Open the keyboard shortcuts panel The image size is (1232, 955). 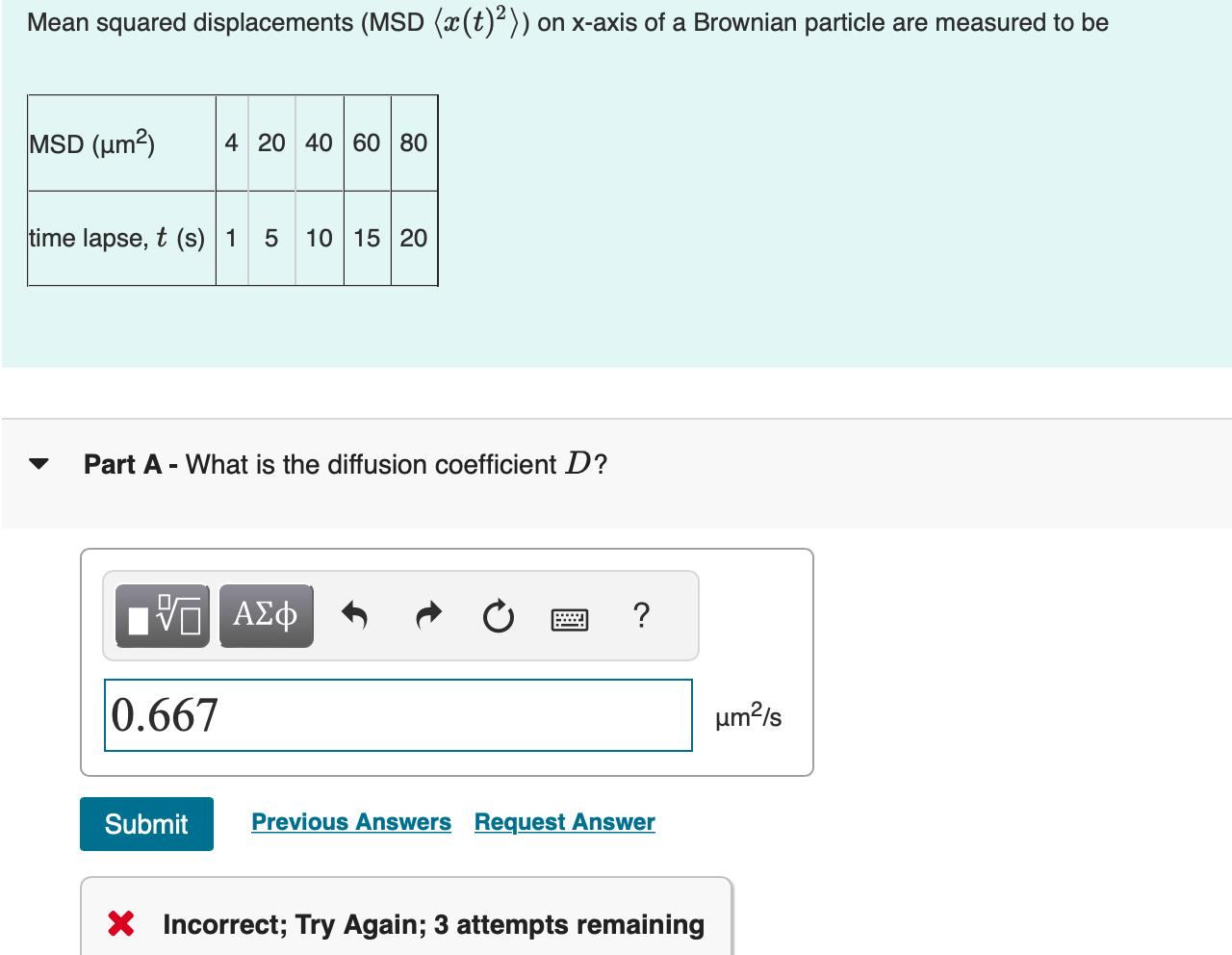tap(570, 619)
